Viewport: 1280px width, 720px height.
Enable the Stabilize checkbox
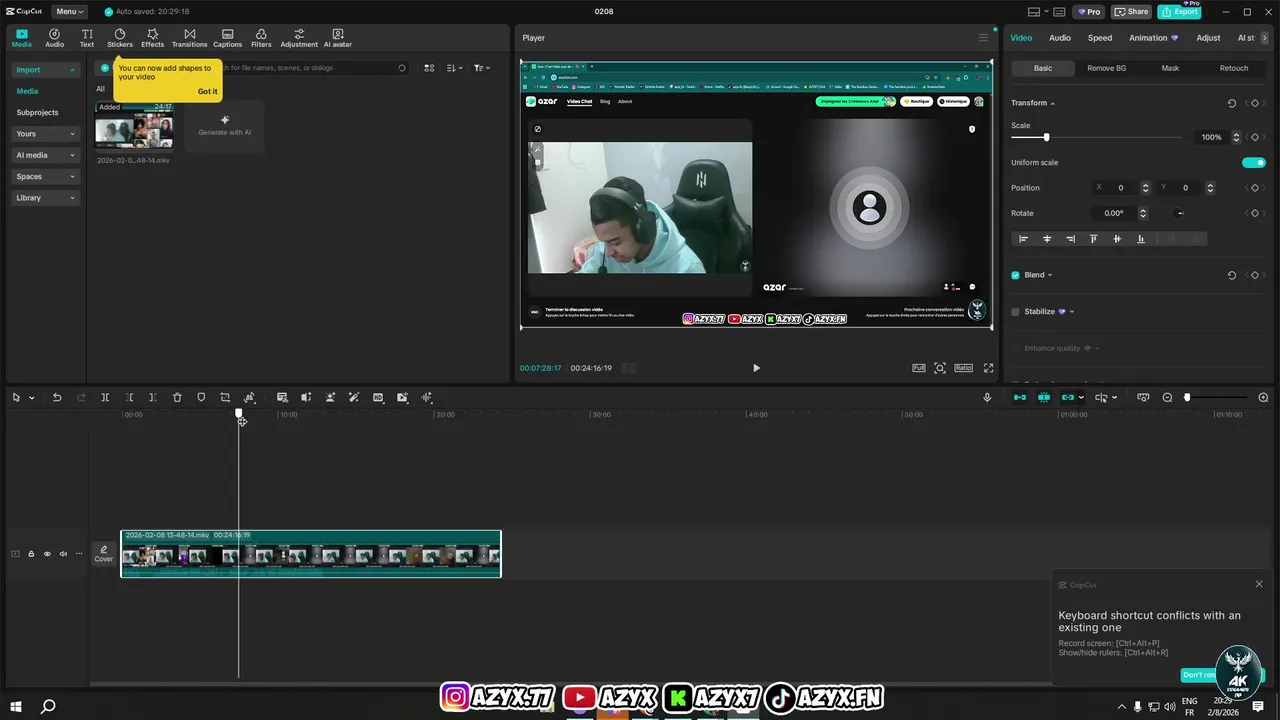coord(1015,312)
